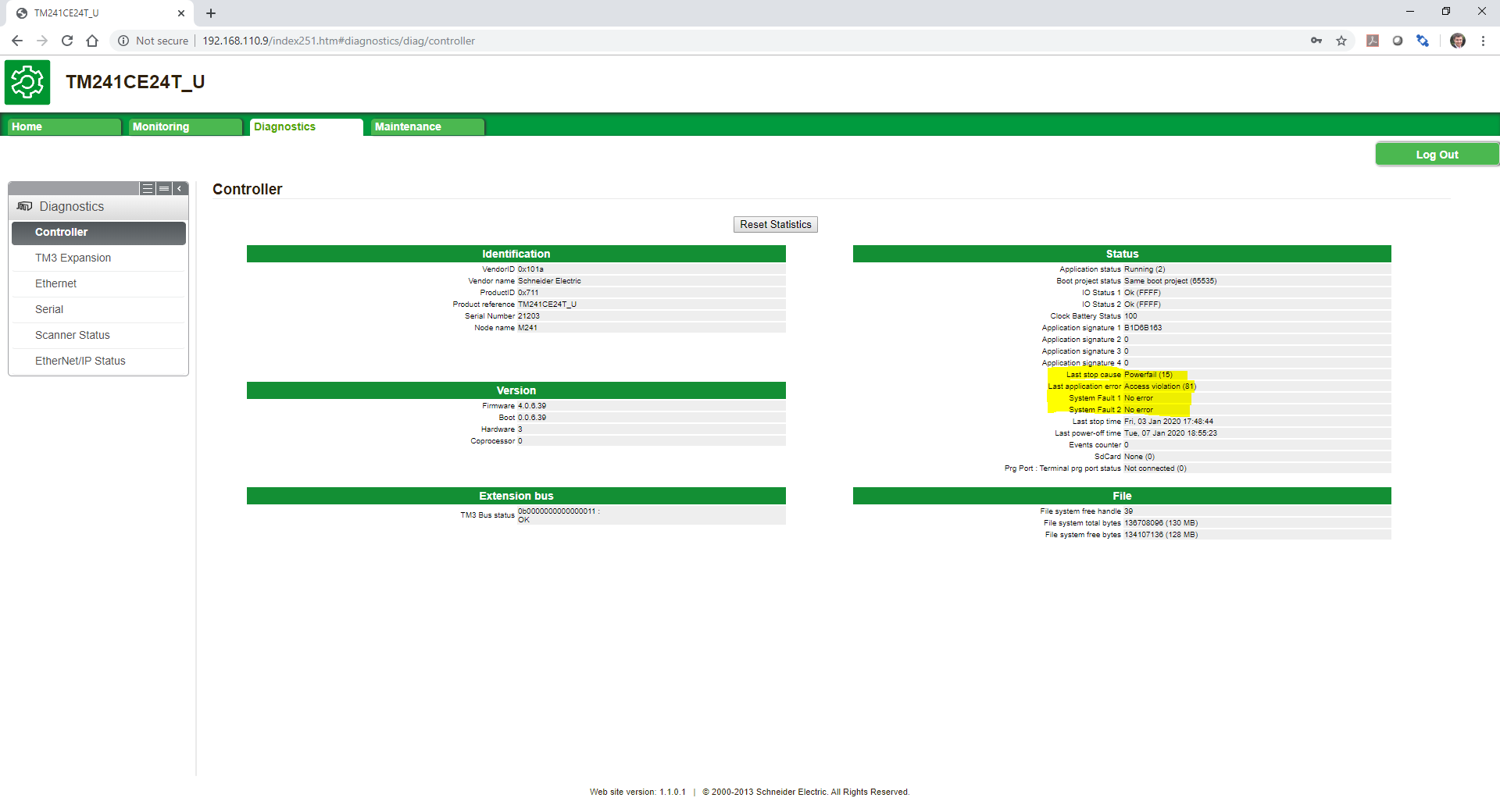1500x812 pixels.
Task: Click the System Fault 1 No error value
Action: coord(1138,398)
